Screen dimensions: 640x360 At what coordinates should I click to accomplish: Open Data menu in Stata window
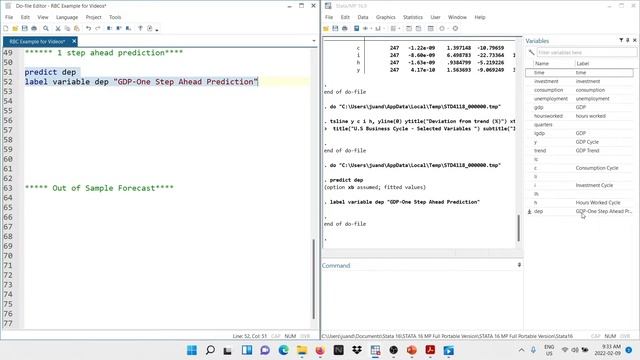pyautogui.click(x=363, y=17)
